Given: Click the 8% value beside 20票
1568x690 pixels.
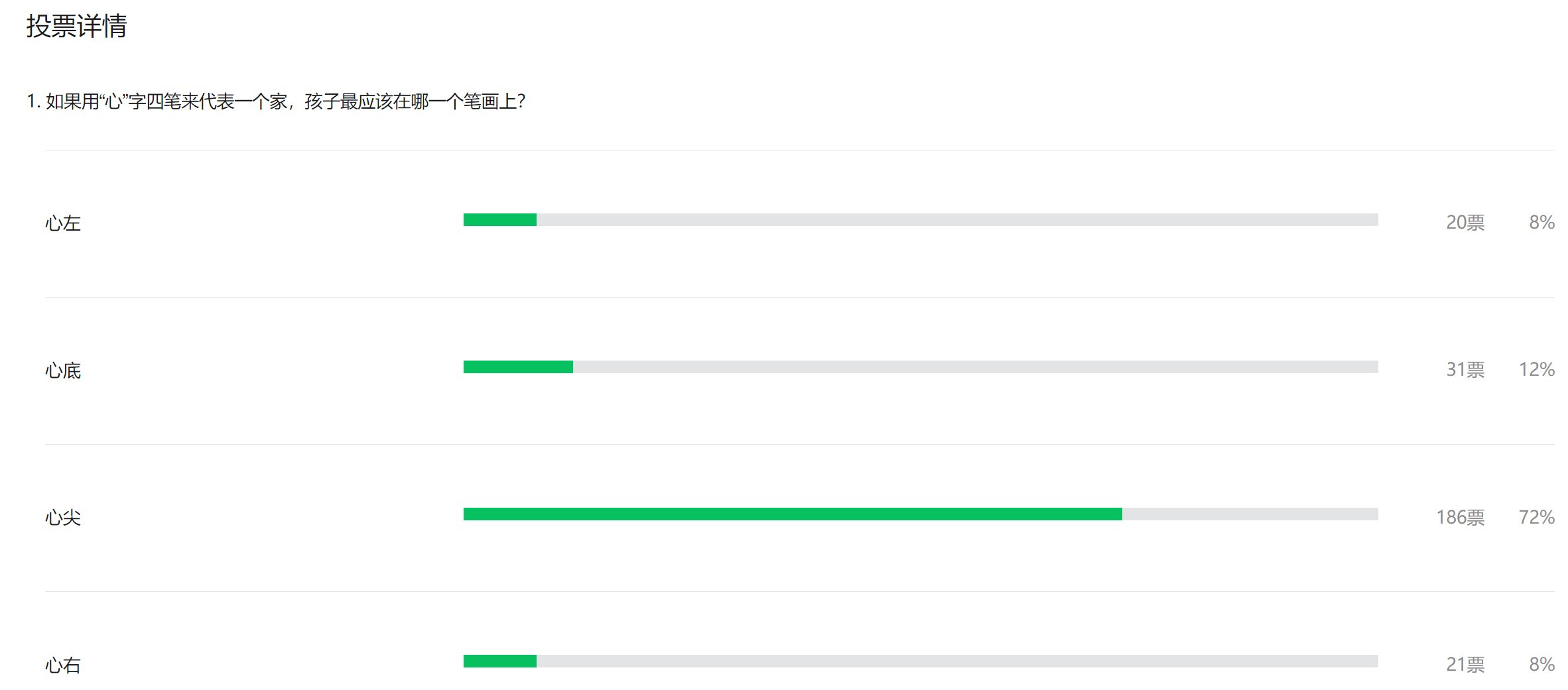Looking at the screenshot, I should (x=1542, y=223).
